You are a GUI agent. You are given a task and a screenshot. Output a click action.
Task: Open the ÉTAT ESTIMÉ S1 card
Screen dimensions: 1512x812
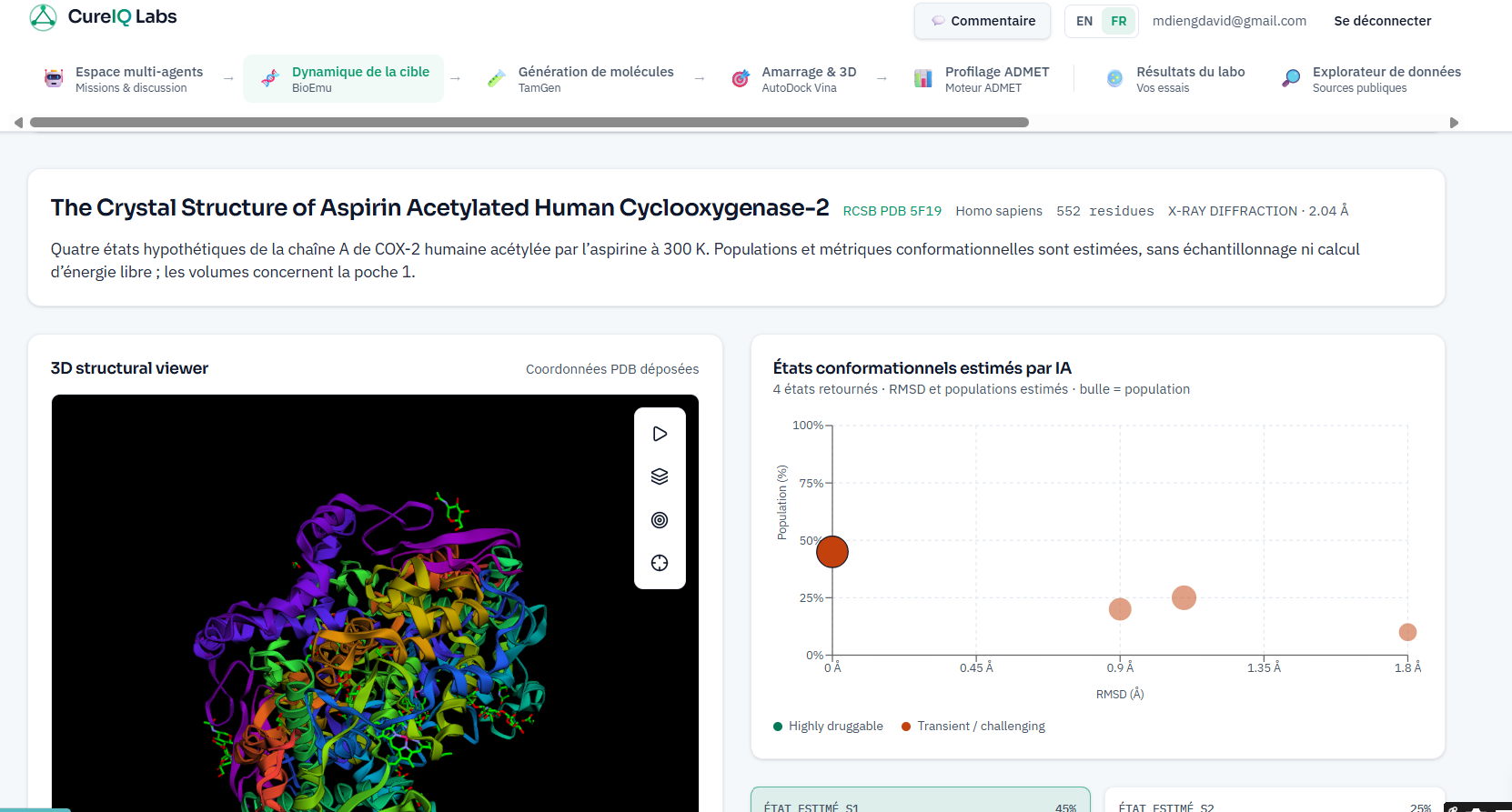click(921, 800)
